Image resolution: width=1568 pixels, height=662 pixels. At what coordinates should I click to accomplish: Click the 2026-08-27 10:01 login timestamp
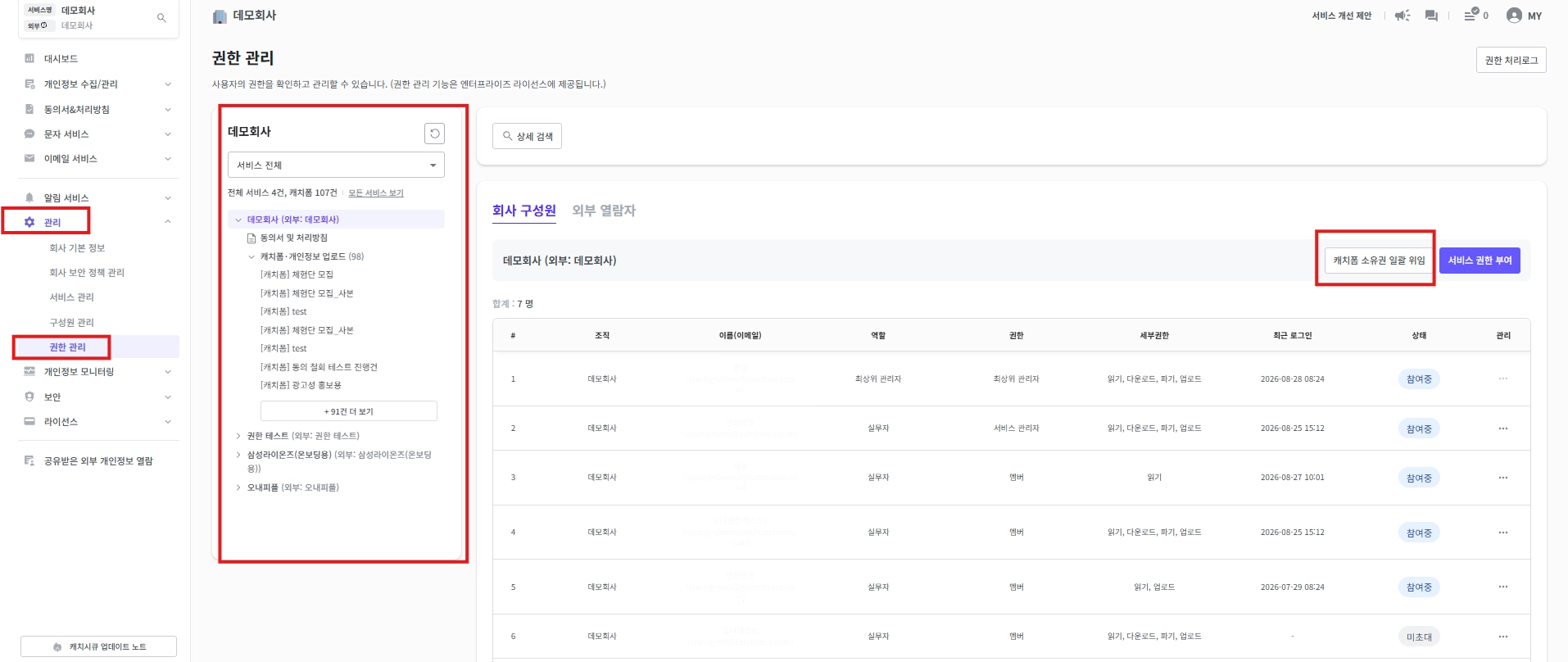1292,478
